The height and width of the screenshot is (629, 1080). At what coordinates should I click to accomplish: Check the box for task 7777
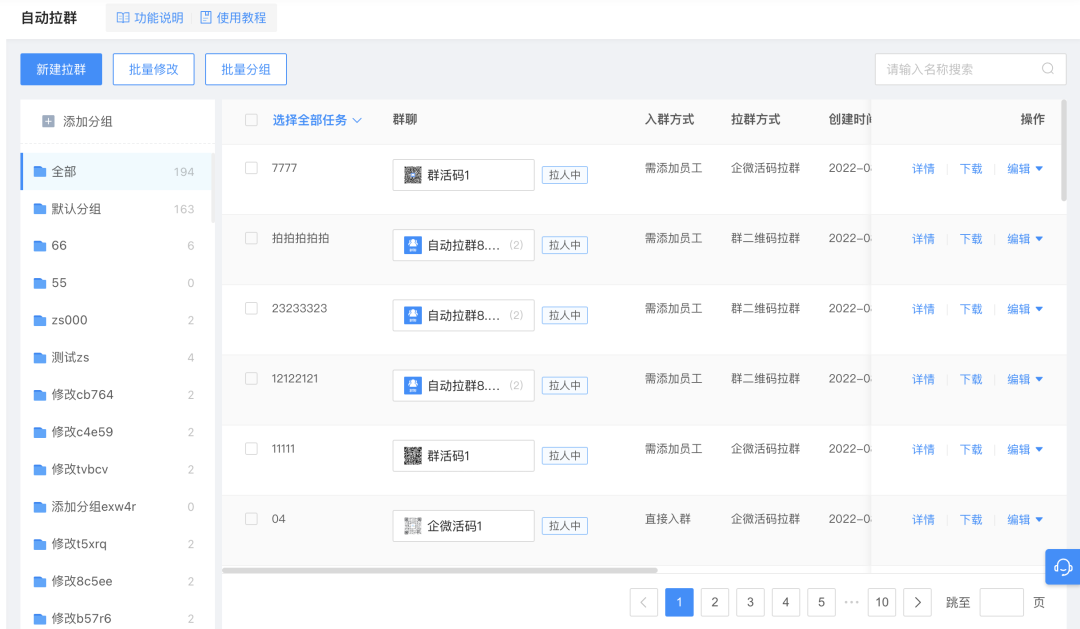(x=251, y=168)
